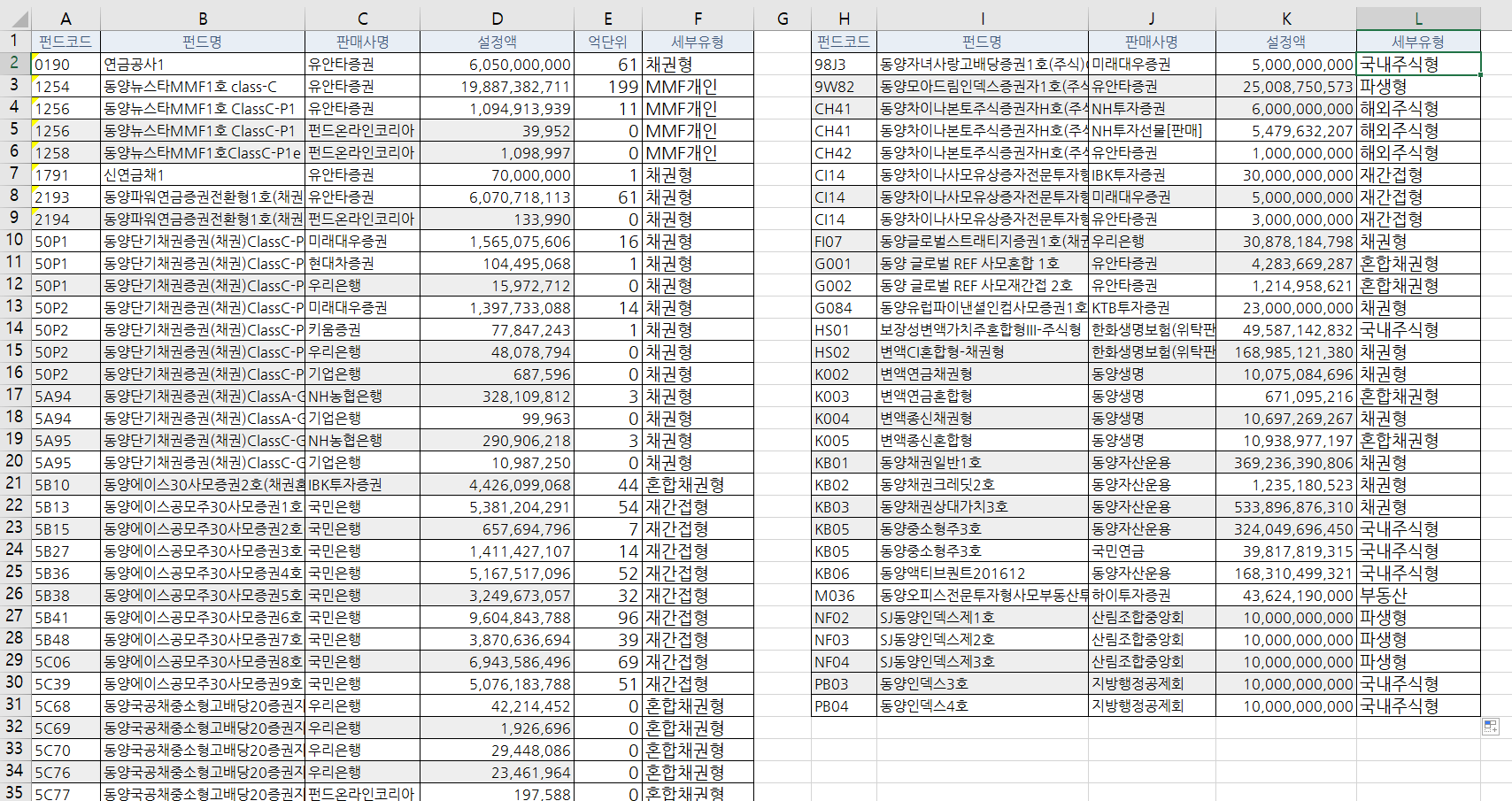
Task: Click fund code cell PB04
Action: (845, 705)
